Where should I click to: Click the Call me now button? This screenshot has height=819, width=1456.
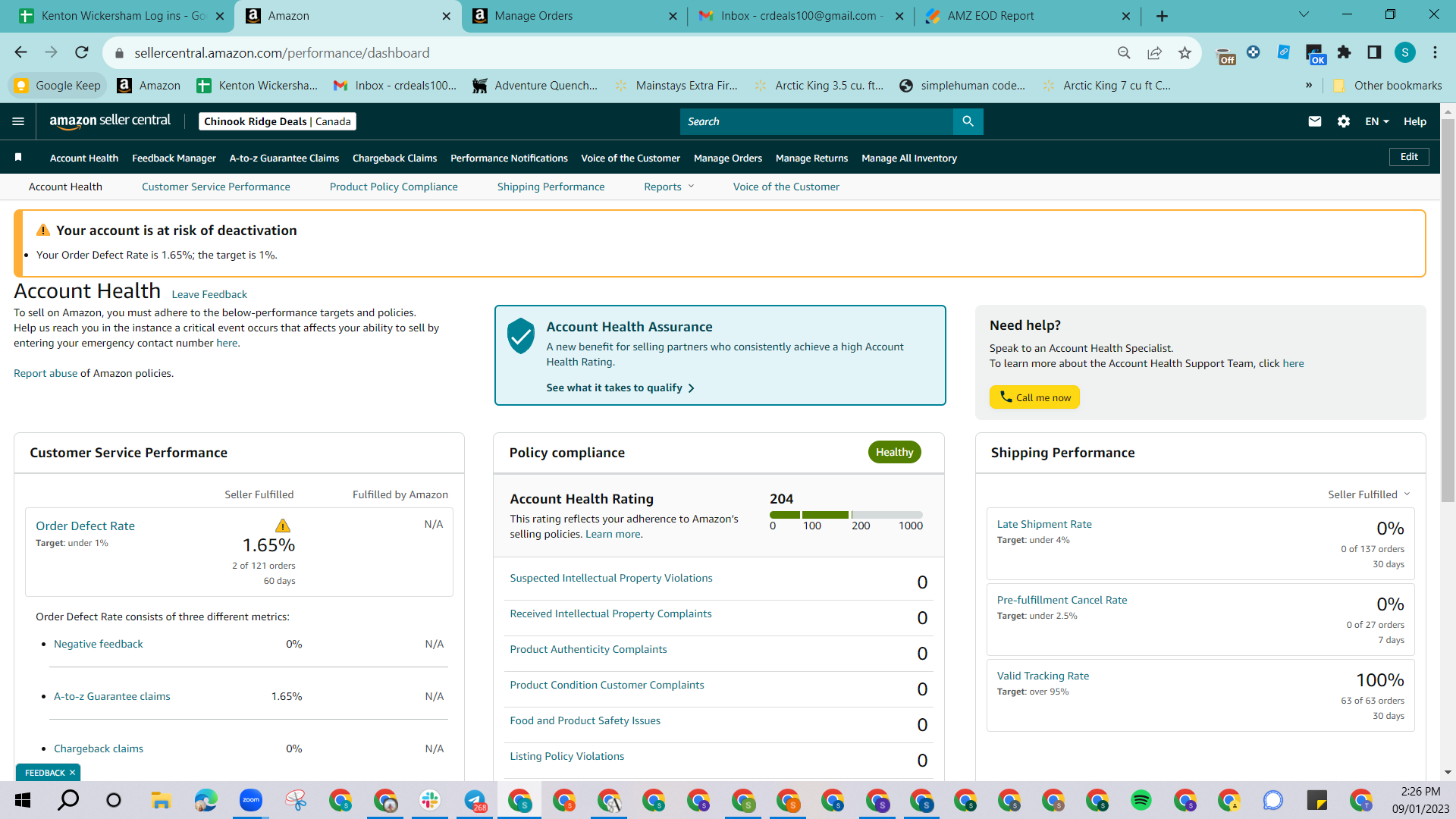1034,397
